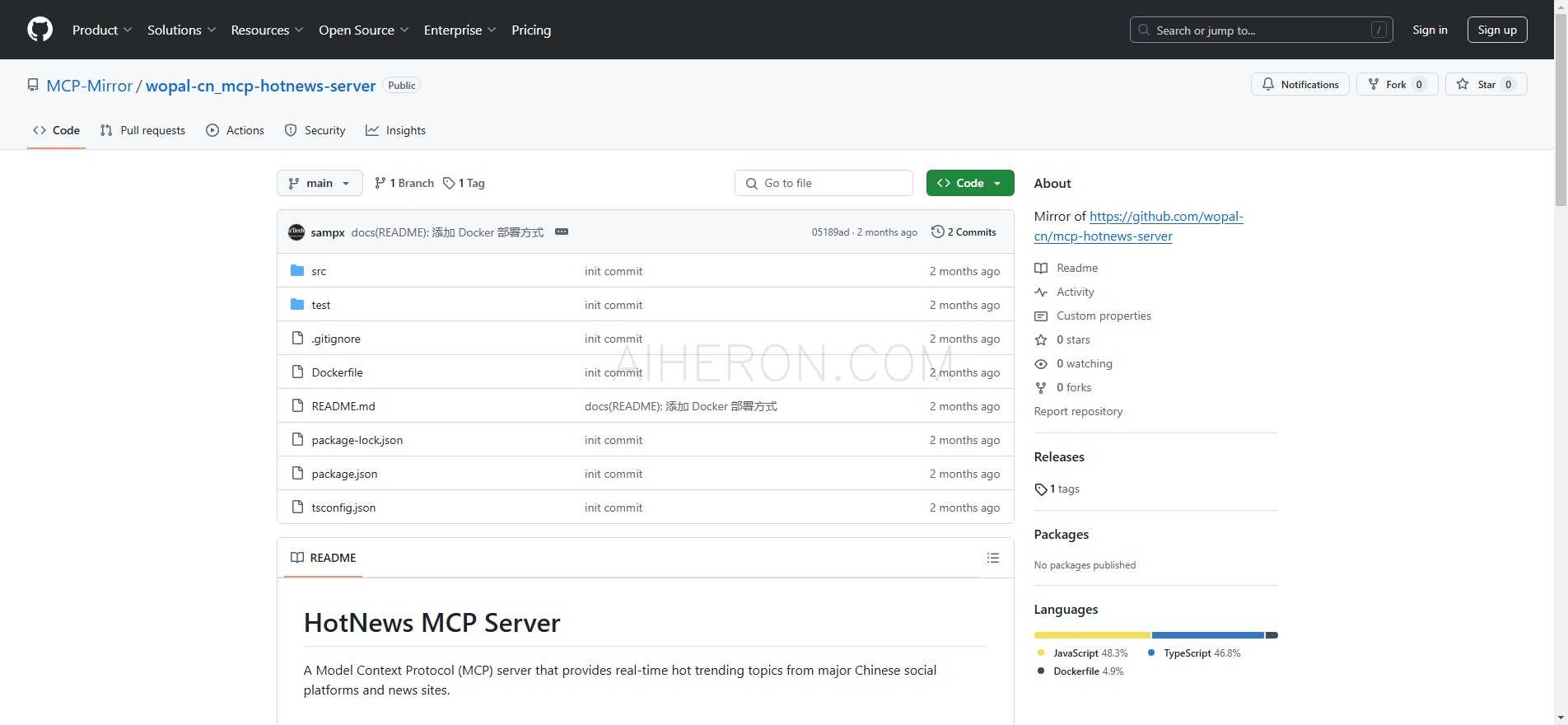
Task: Click the Dockerfile file icon
Action: 297,372
